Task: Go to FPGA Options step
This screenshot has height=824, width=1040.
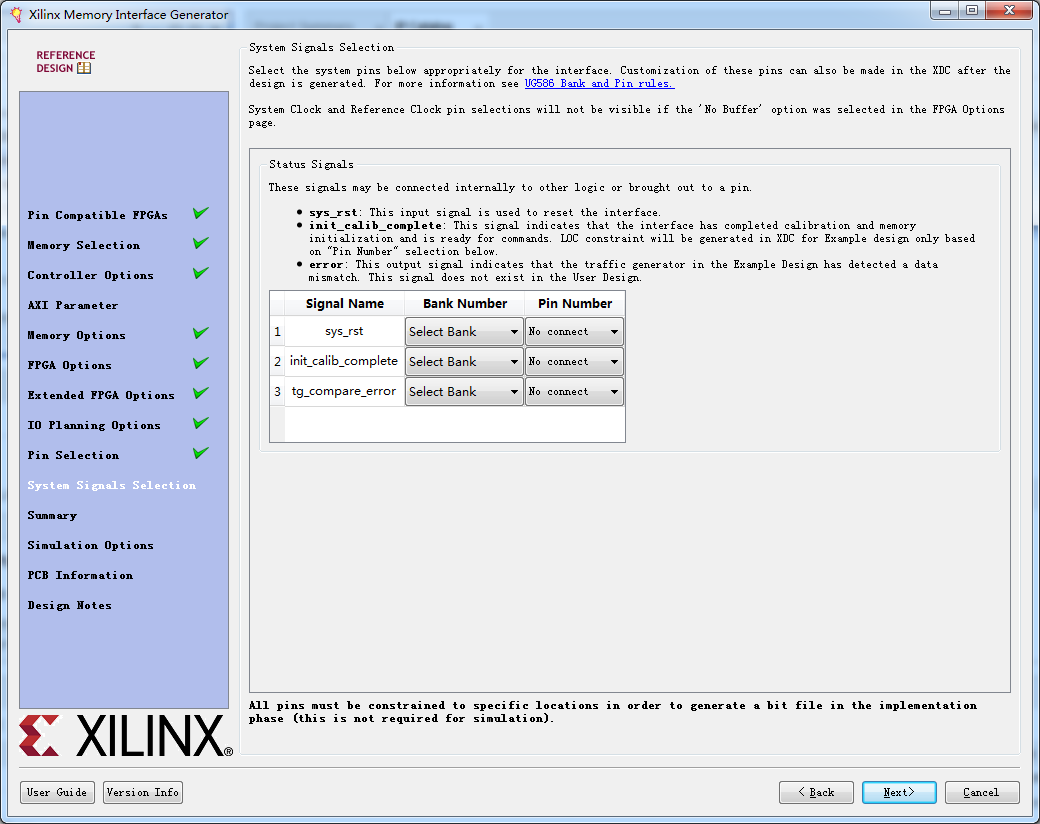Action: click(x=70, y=365)
